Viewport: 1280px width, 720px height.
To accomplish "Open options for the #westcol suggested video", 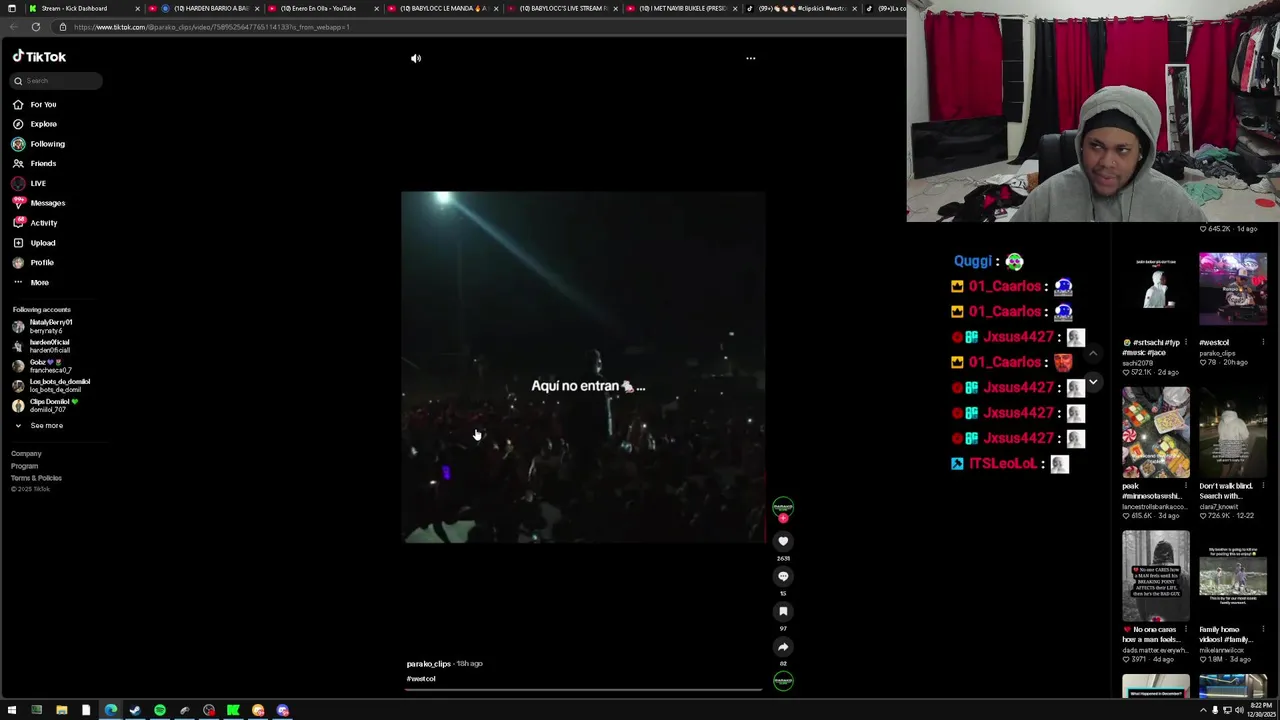I will (x=1263, y=343).
